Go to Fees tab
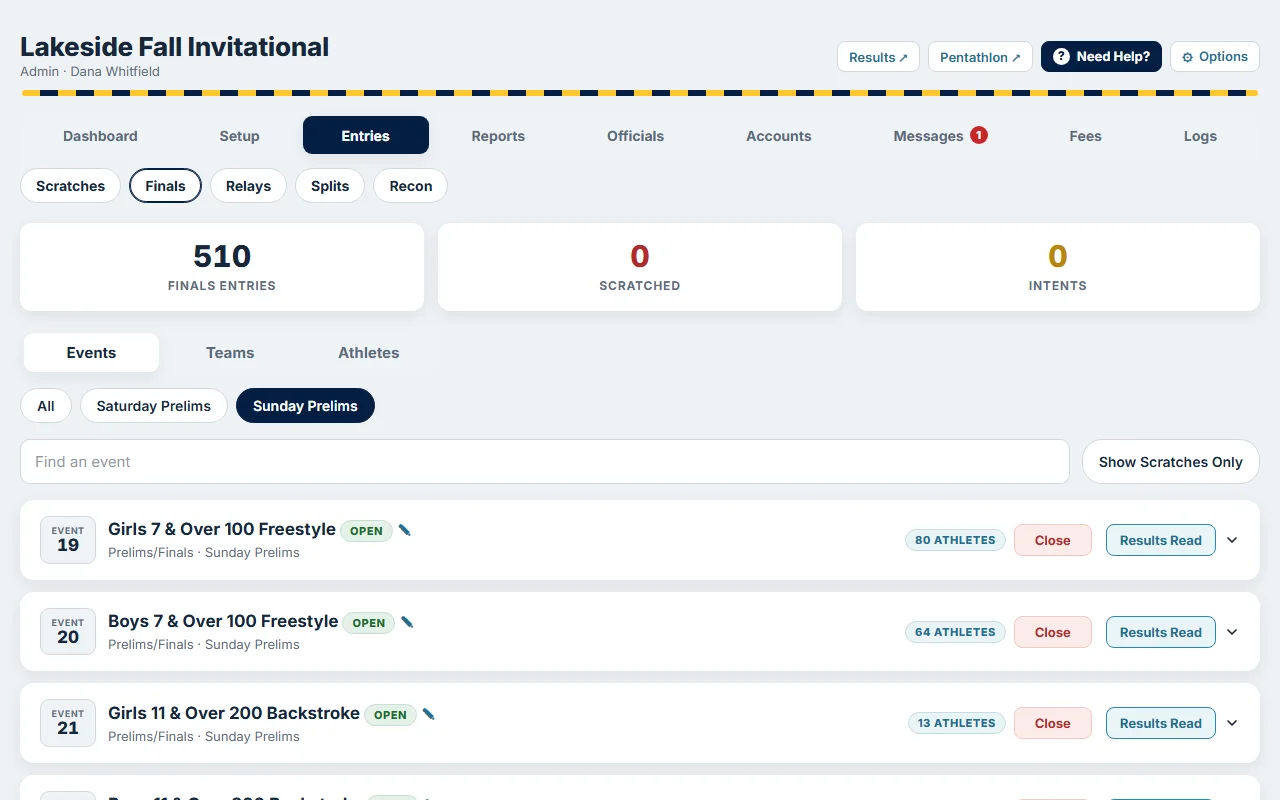 pyautogui.click(x=1085, y=136)
